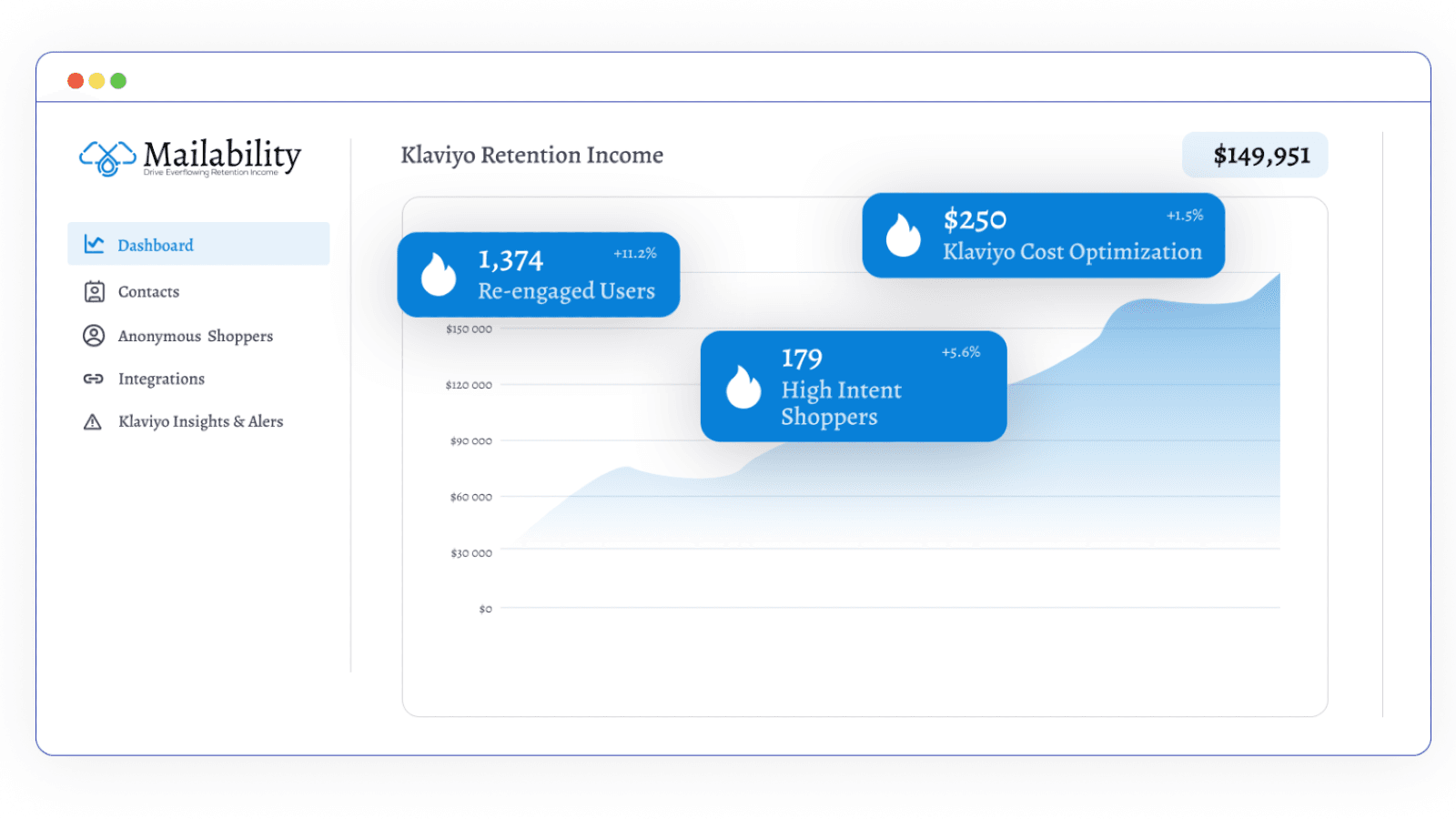
Task: Open the Dashboard menu item
Action: (x=156, y=245)
